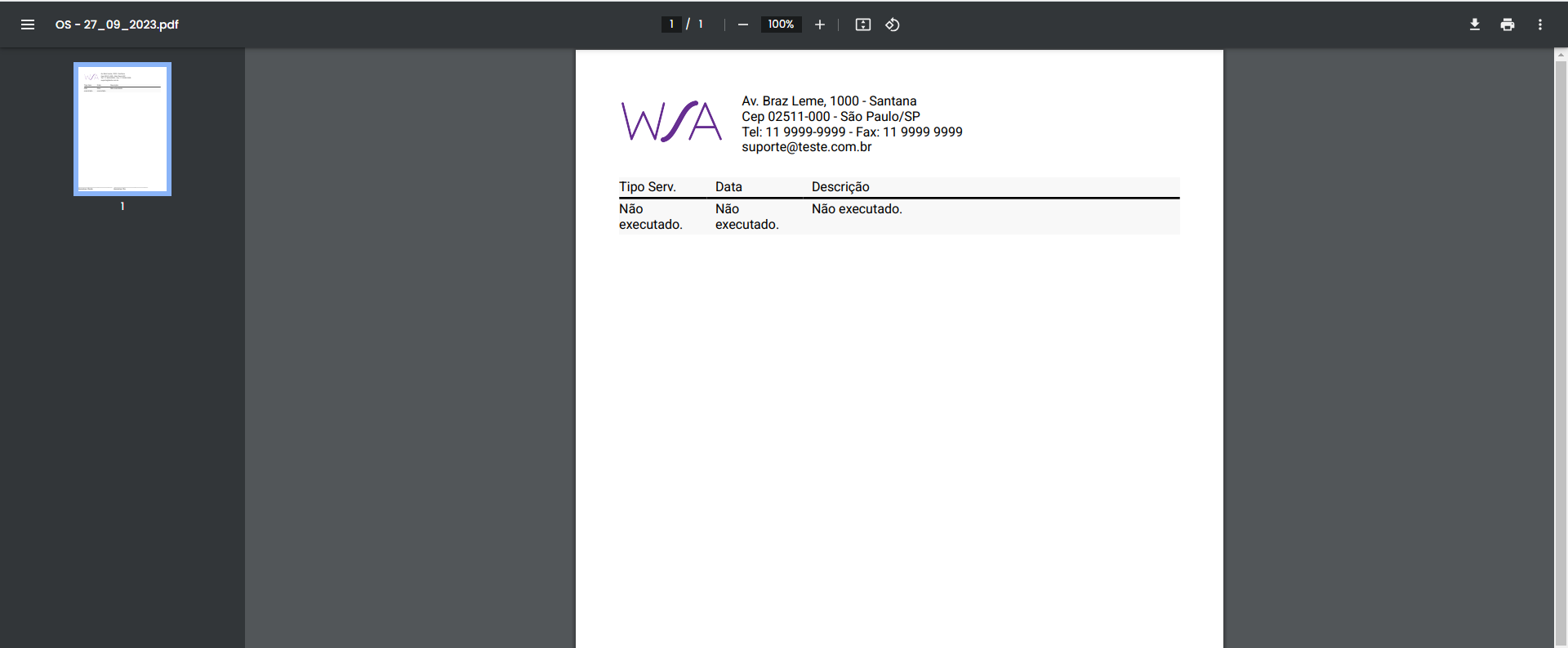The width and height of the screenshot is (1568, 648).
Task: Select the page 1 thumbnail
Action: click(x=122, y=129)
